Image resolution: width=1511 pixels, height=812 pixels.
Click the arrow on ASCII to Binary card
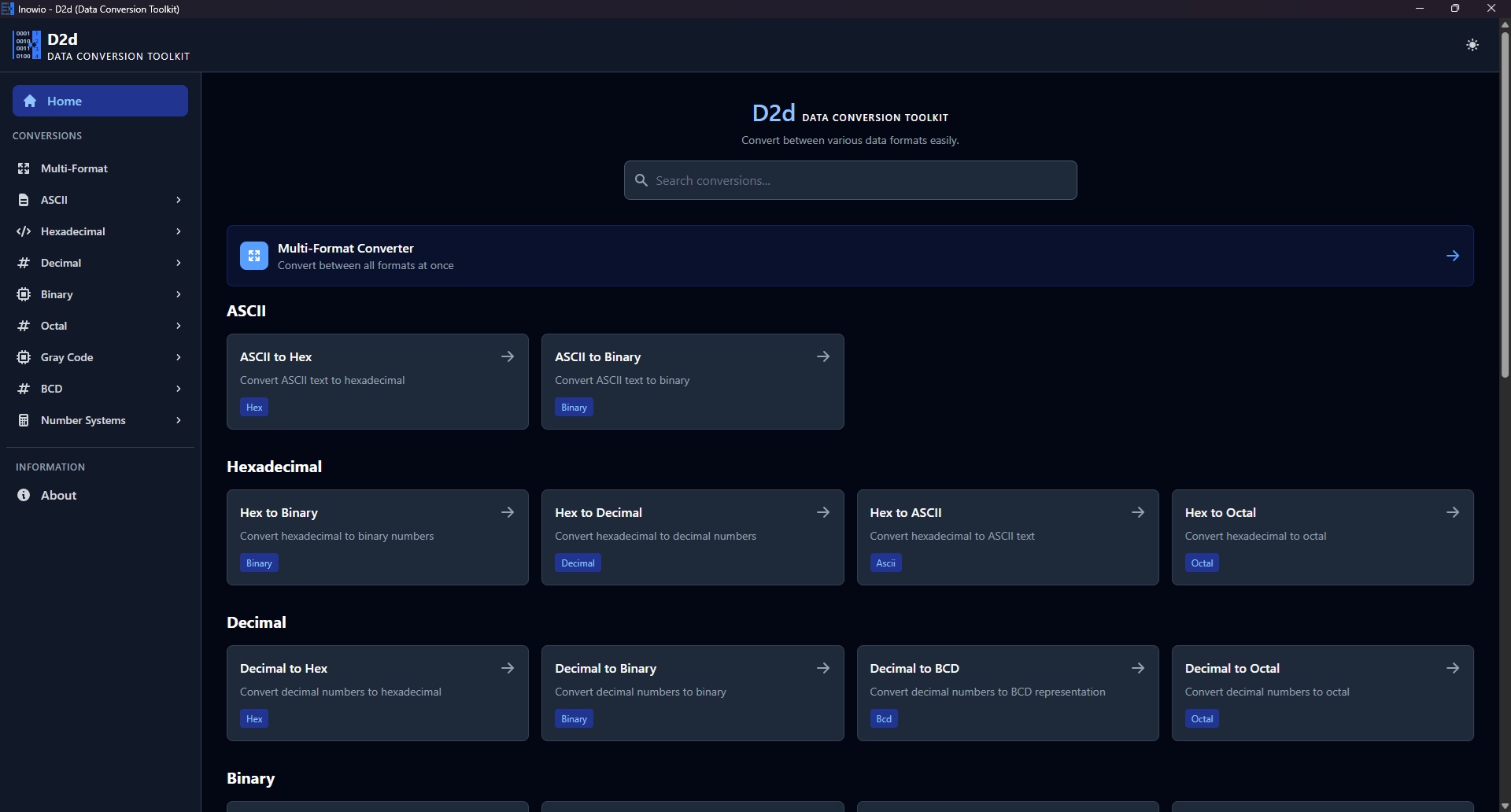(x=823, y=356)
